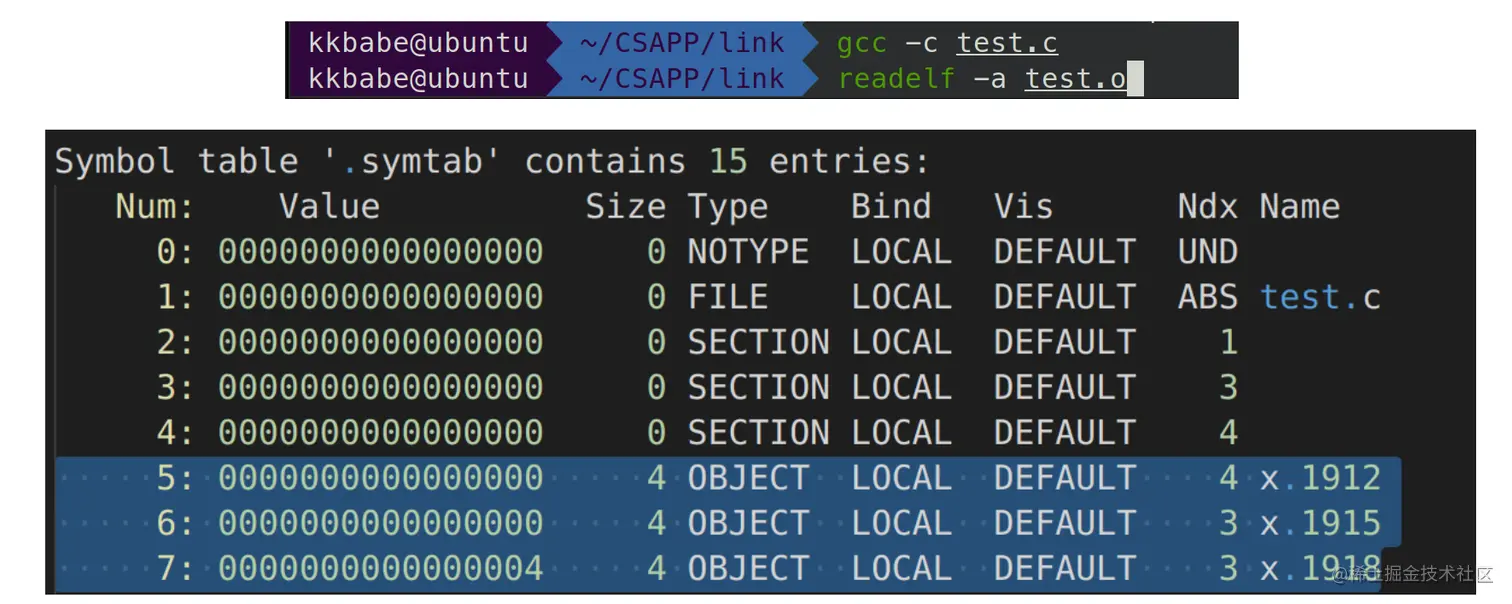Click the -a readelf option
Image resolution: width=1512 pixels, height=604 pixels.
[x=990, y=79]
